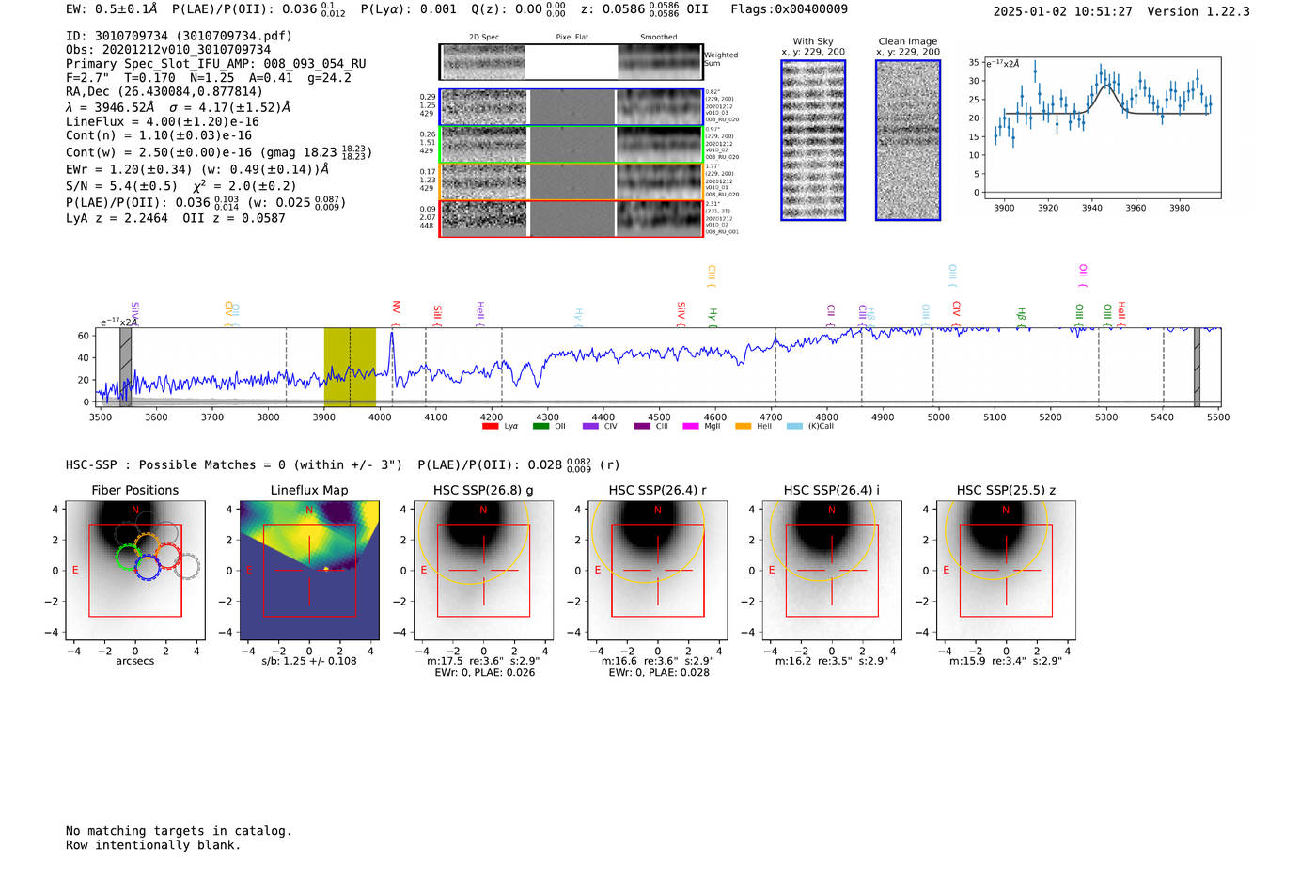Viewport: 1316px width, 896px height.
Task: Click the green OII legend swatch
Action: [x=540, y=426]
